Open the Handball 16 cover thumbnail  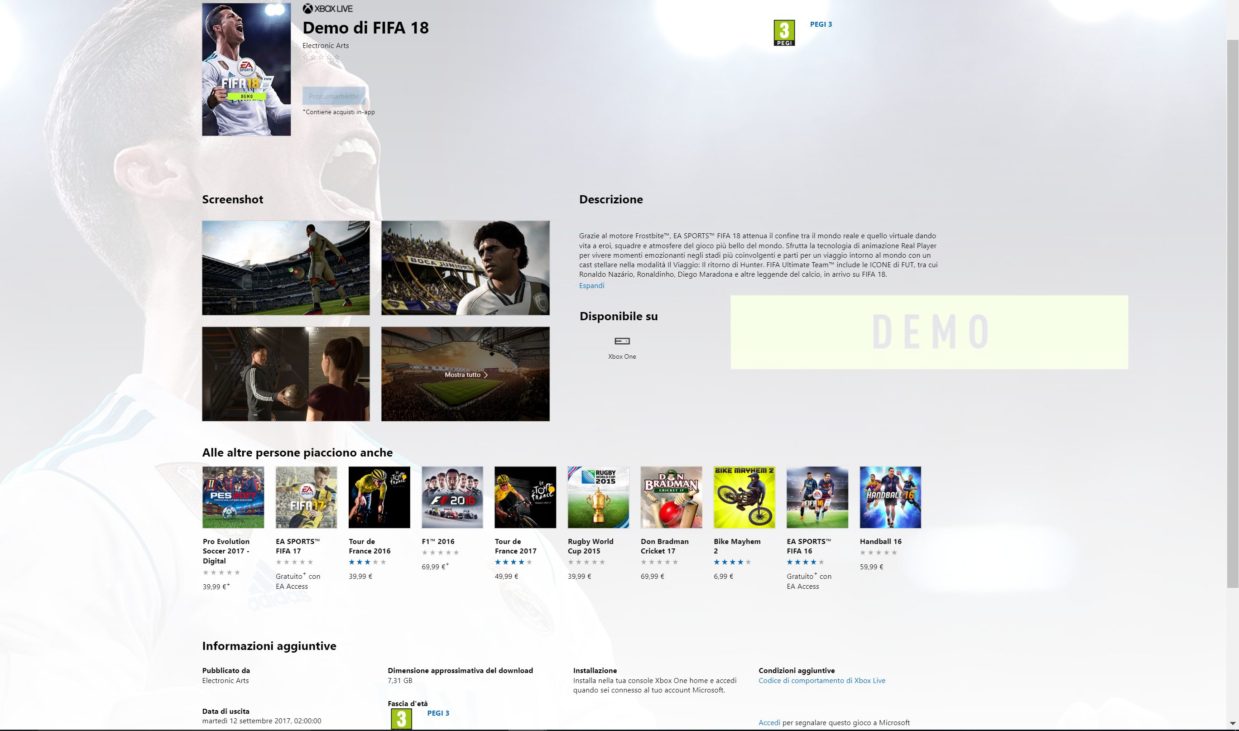890,497
